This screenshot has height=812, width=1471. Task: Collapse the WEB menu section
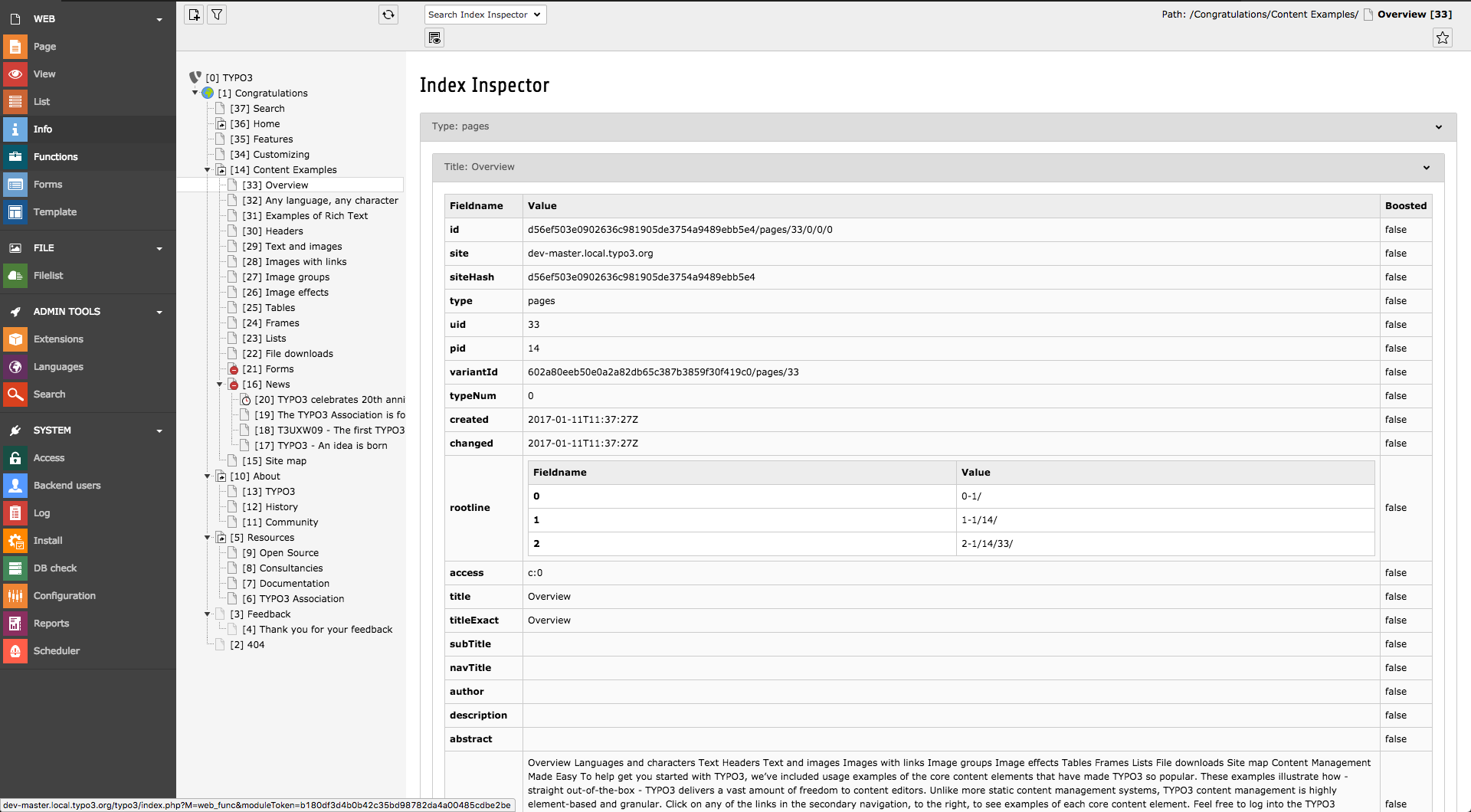tap(159, 19)
